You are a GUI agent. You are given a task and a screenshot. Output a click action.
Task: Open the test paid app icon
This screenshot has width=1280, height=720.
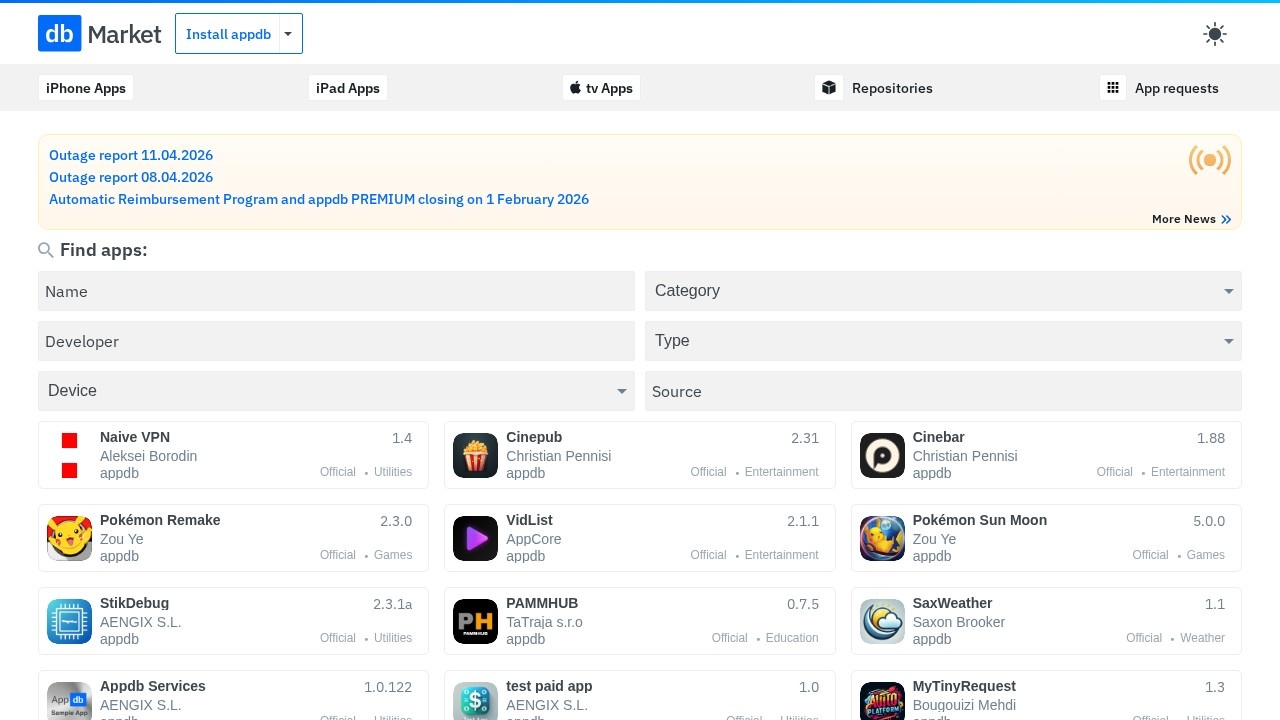475,701
